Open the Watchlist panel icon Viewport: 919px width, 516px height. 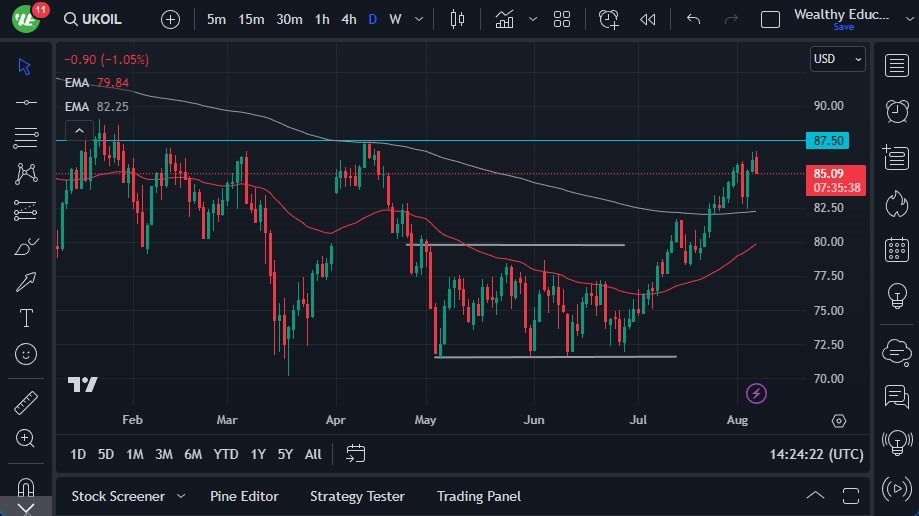(x=896, y=66)
